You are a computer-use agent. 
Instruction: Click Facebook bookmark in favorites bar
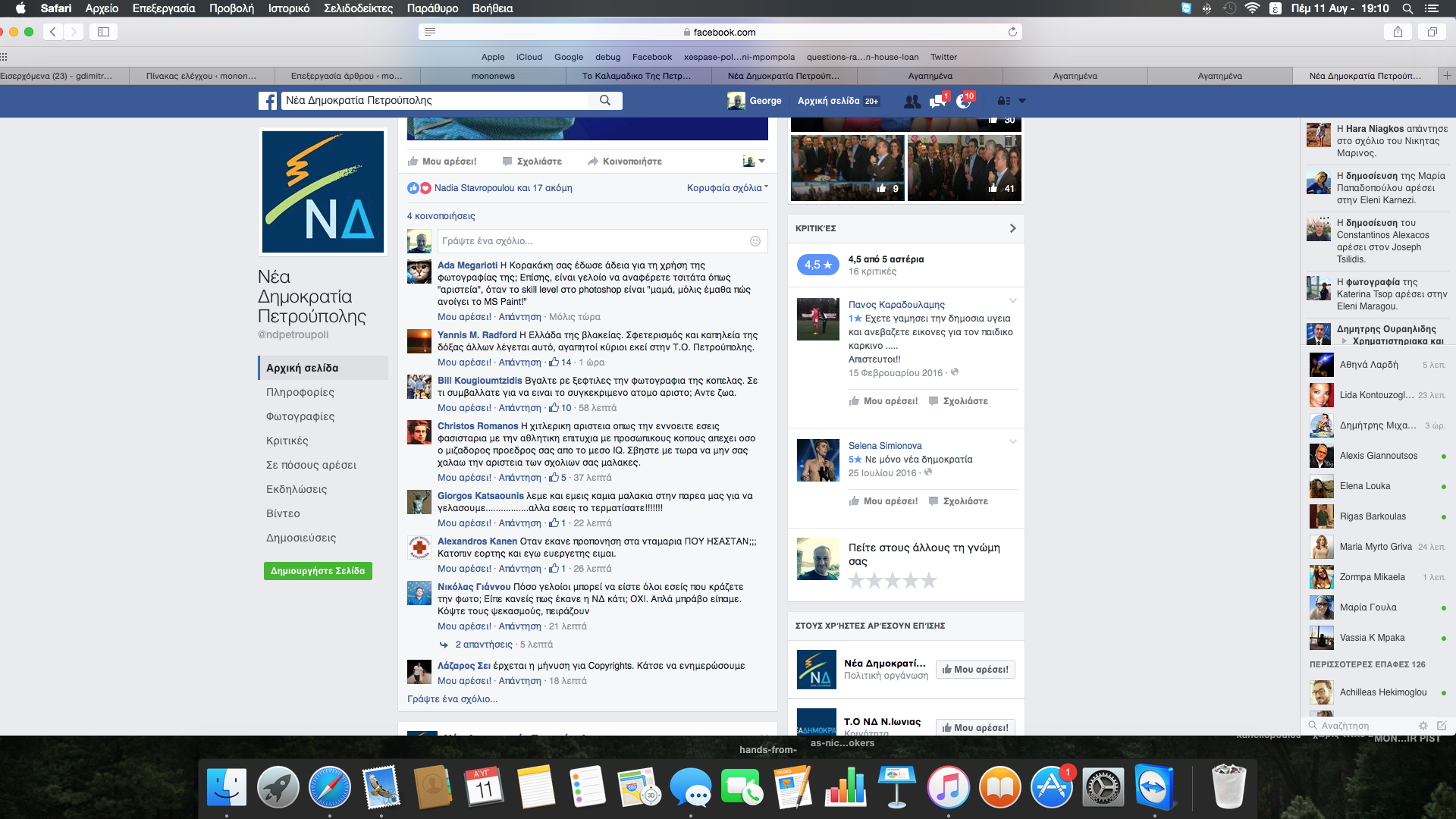652,57
